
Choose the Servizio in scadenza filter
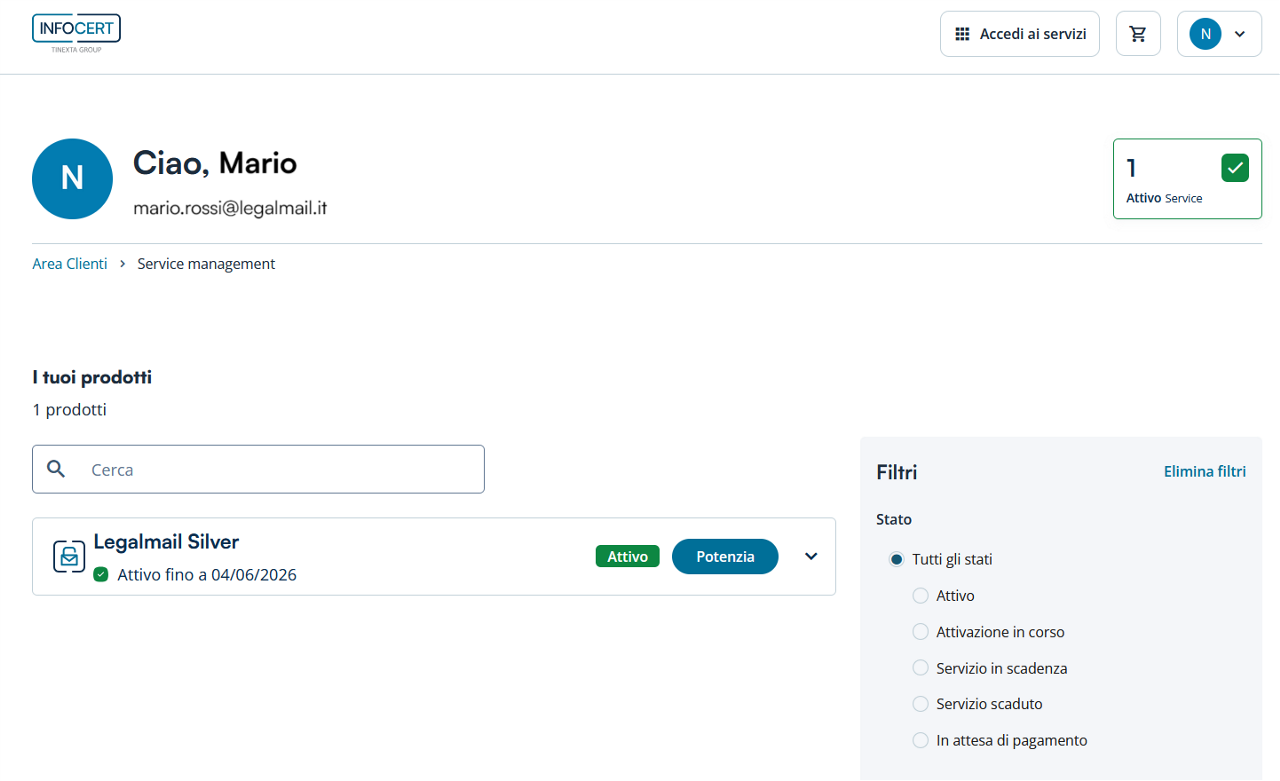tap(920, 668)
